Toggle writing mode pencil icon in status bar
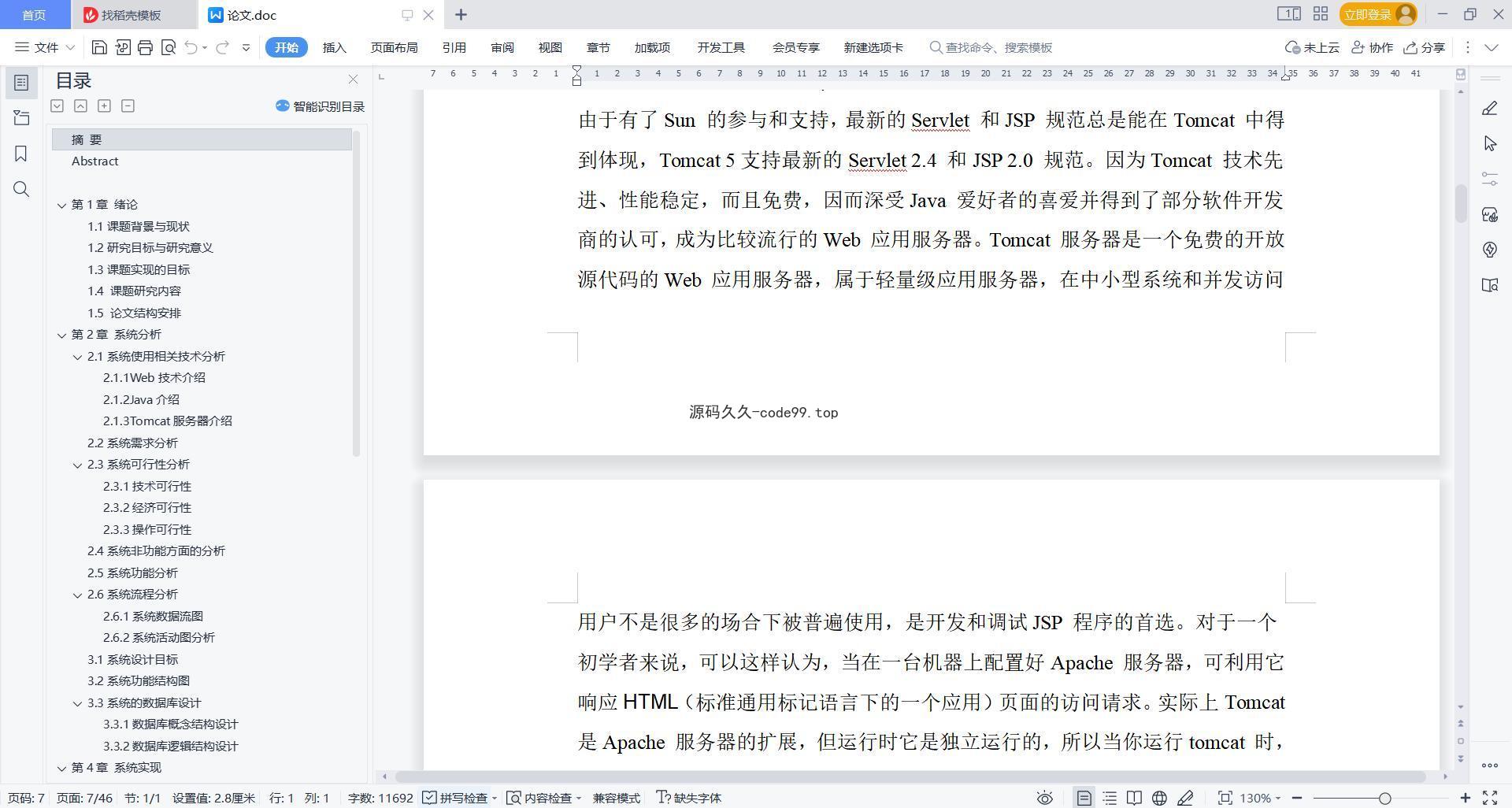 (1185, 798)
